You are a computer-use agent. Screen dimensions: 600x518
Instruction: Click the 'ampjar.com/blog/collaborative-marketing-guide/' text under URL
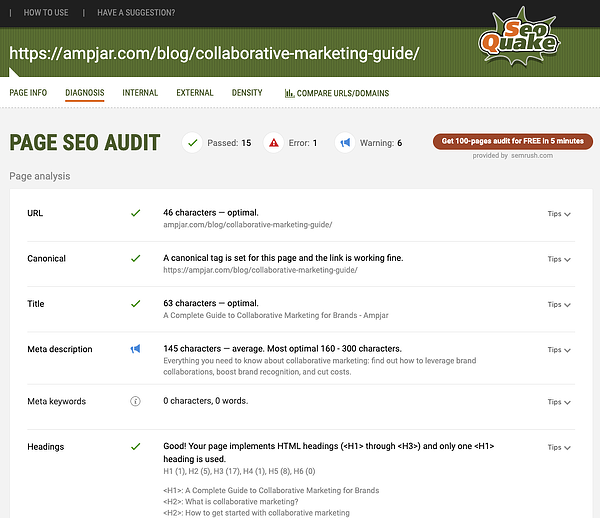(248, 225)
